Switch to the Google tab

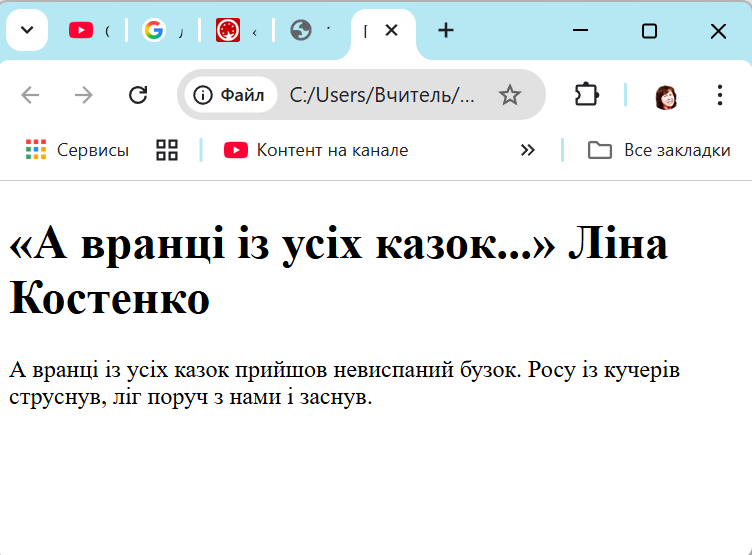click(160, 31)
